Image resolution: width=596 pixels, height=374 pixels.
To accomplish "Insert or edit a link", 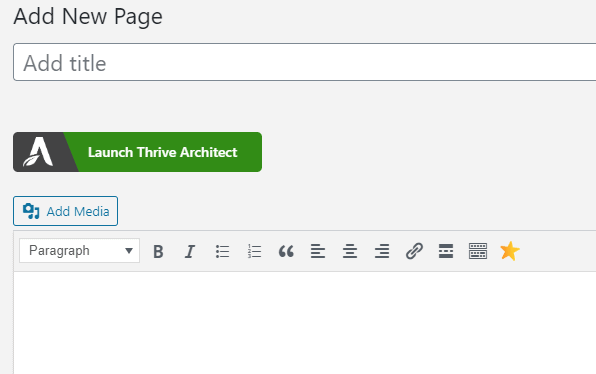I will pos(414,251).
